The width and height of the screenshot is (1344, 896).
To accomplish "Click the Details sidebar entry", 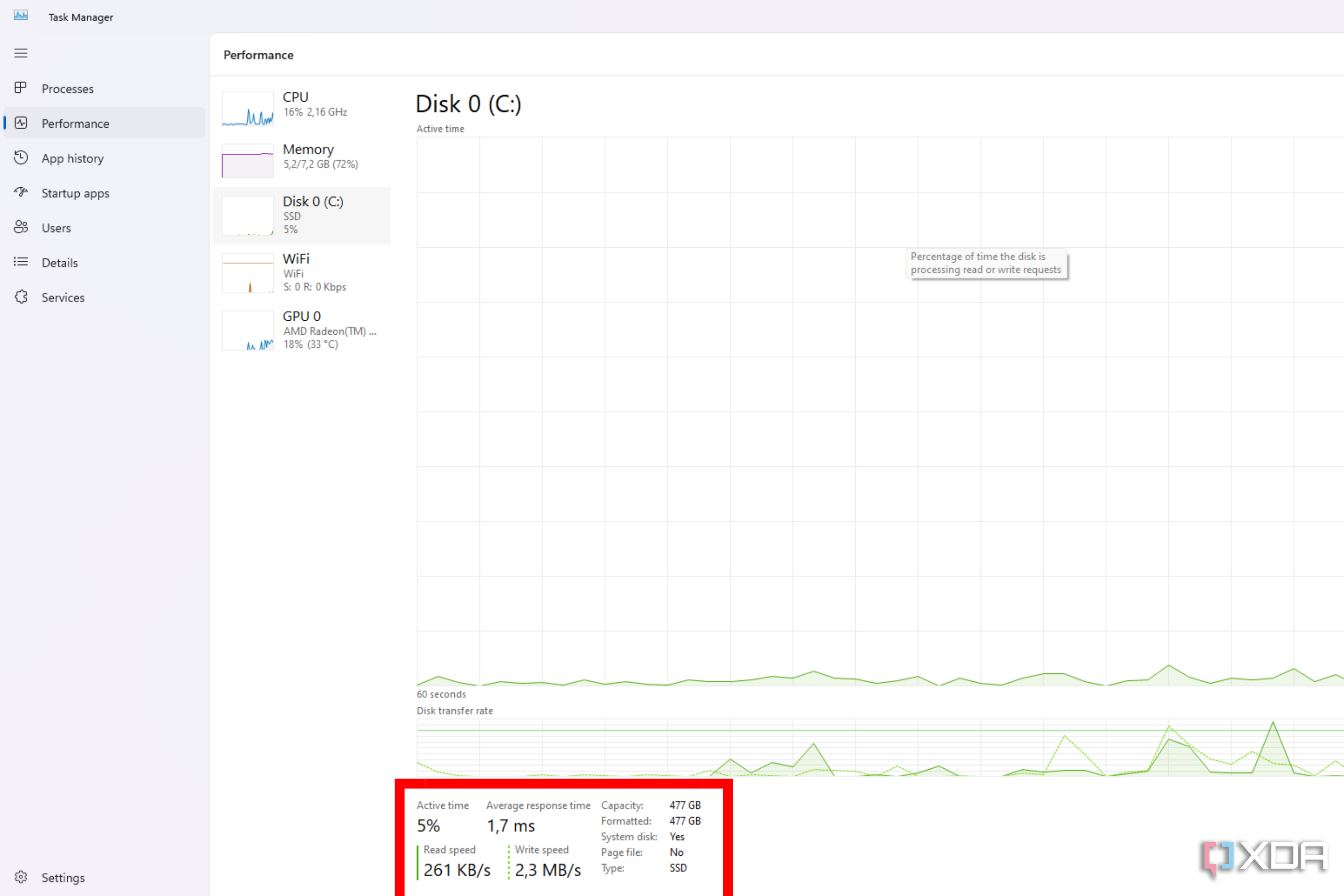I will click(60, 262).
